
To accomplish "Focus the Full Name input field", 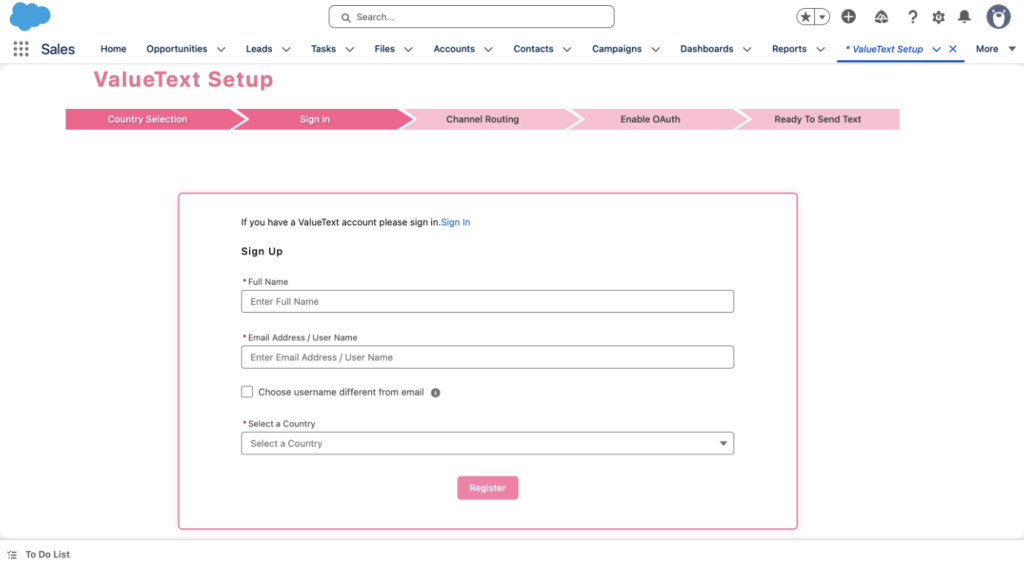I will tap(487, 301).
